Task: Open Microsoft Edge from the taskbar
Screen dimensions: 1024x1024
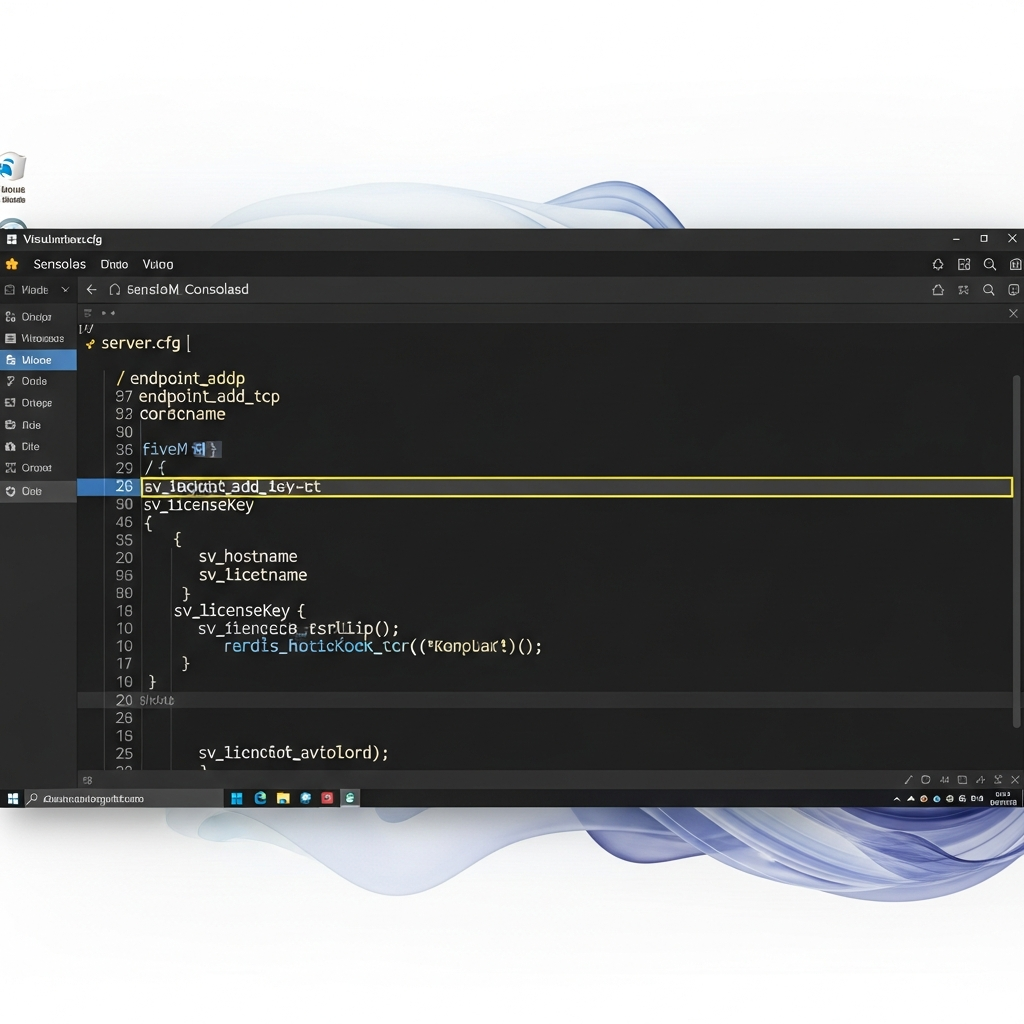Action: [x=260, y=798]
